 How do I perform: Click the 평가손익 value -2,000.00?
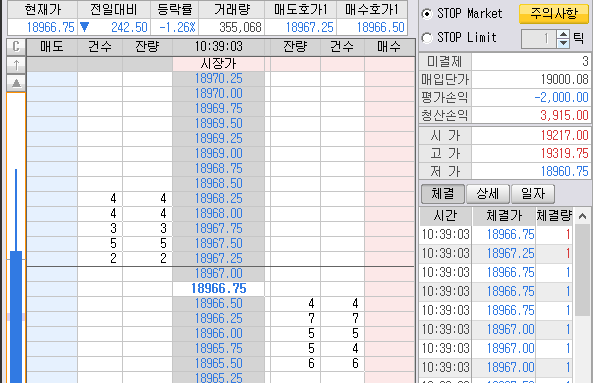pos(562,98)
